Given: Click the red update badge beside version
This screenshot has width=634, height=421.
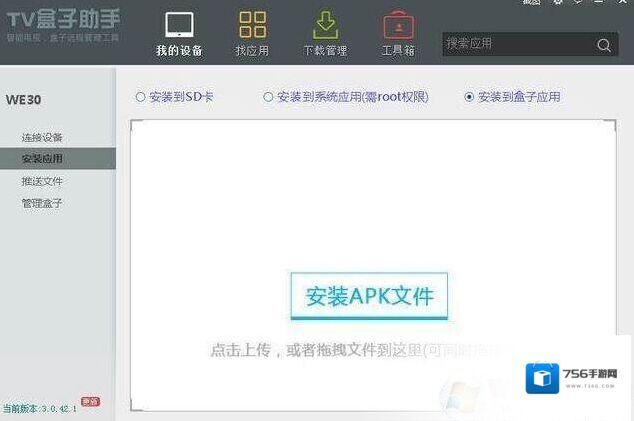Looking at the screenshot, I should (x=90, y=402).
